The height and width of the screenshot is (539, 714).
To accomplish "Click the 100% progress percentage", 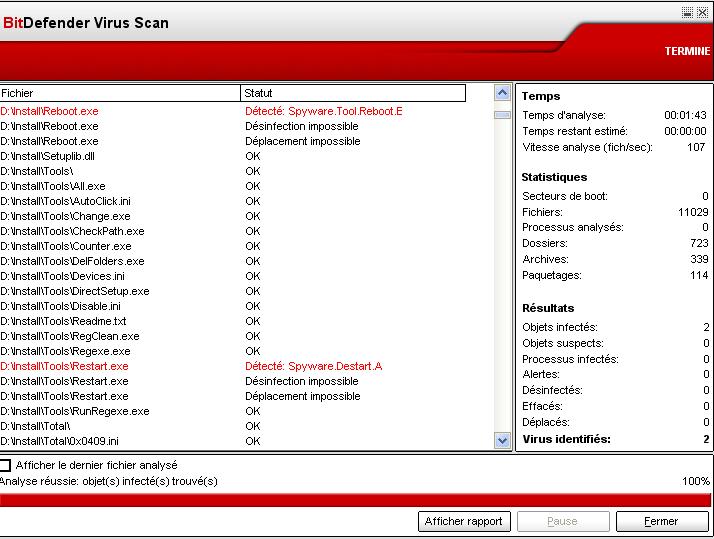I will click(696, 482).
